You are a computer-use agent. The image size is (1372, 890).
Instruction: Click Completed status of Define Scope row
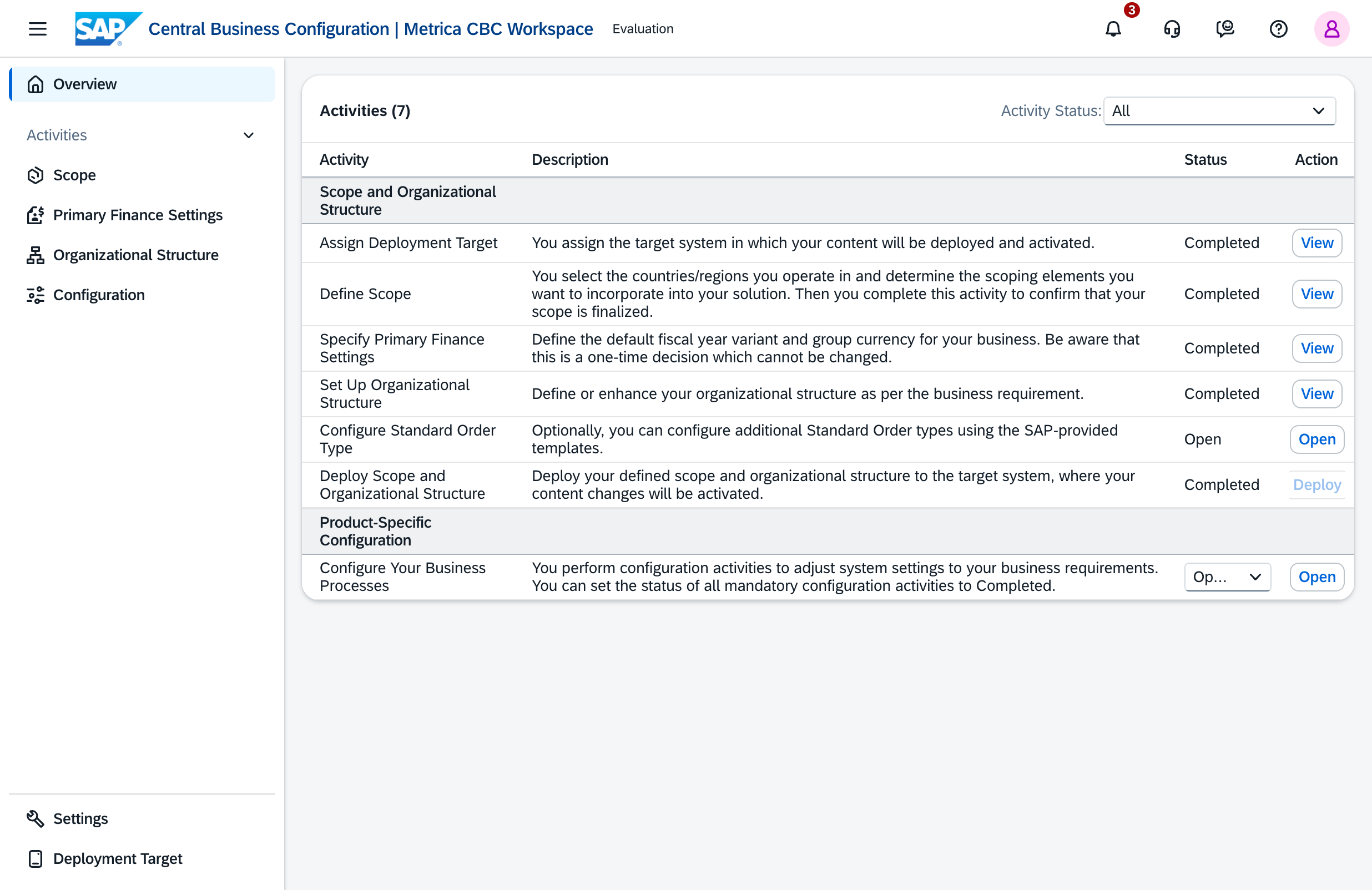tap(1222, 294)
